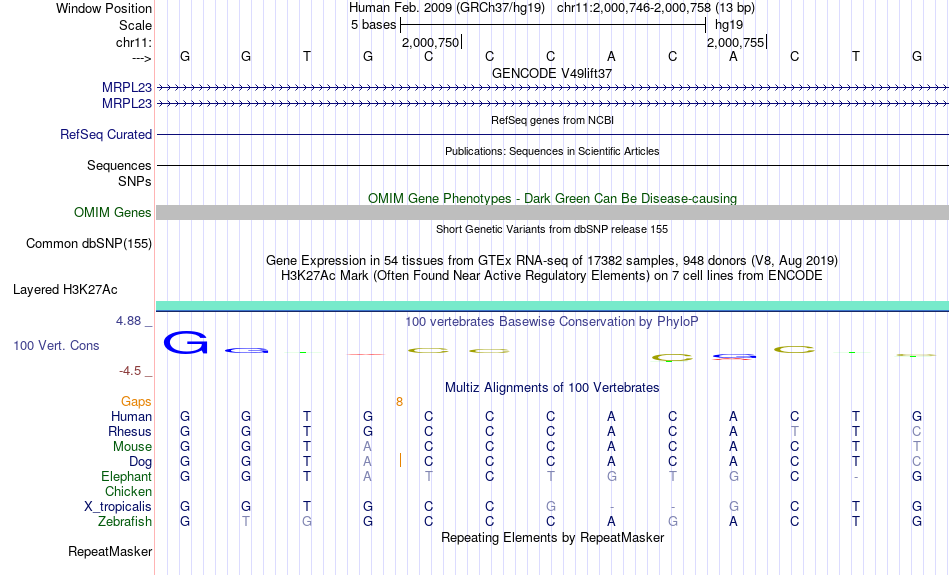Click the Window Position track label

coord(104,8)
